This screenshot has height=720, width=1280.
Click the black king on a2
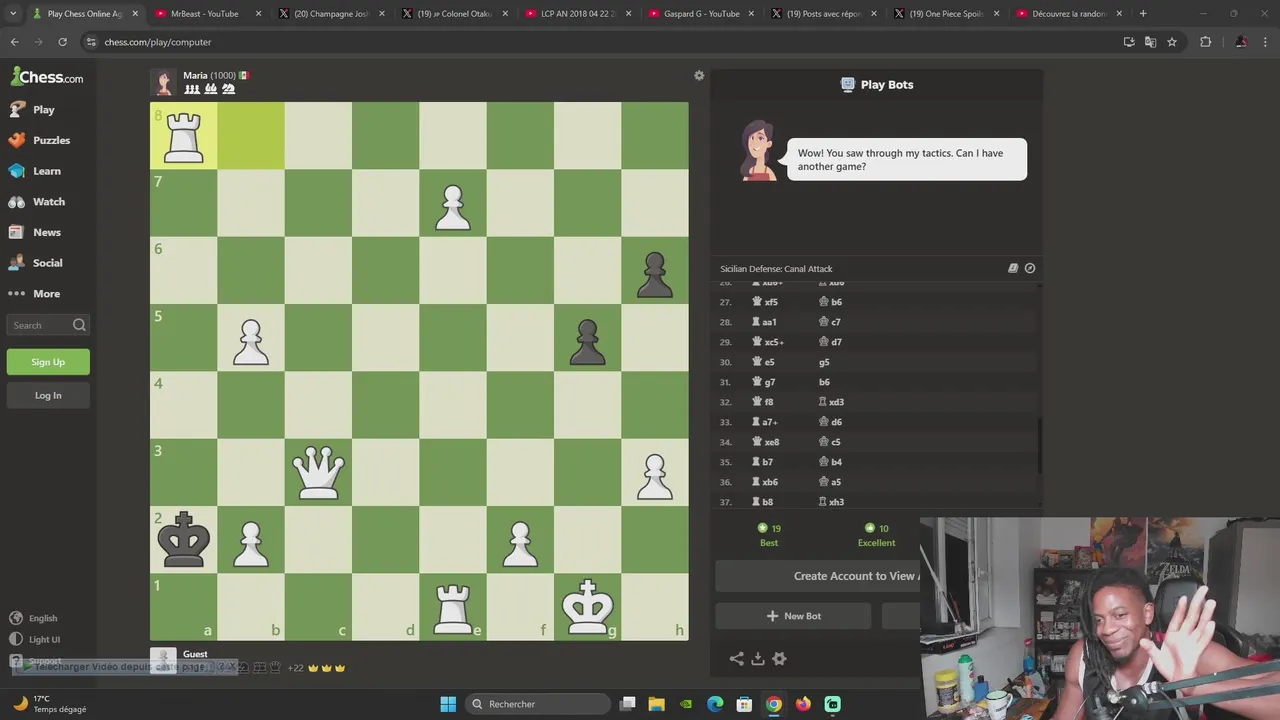click(x=184, y=539)
